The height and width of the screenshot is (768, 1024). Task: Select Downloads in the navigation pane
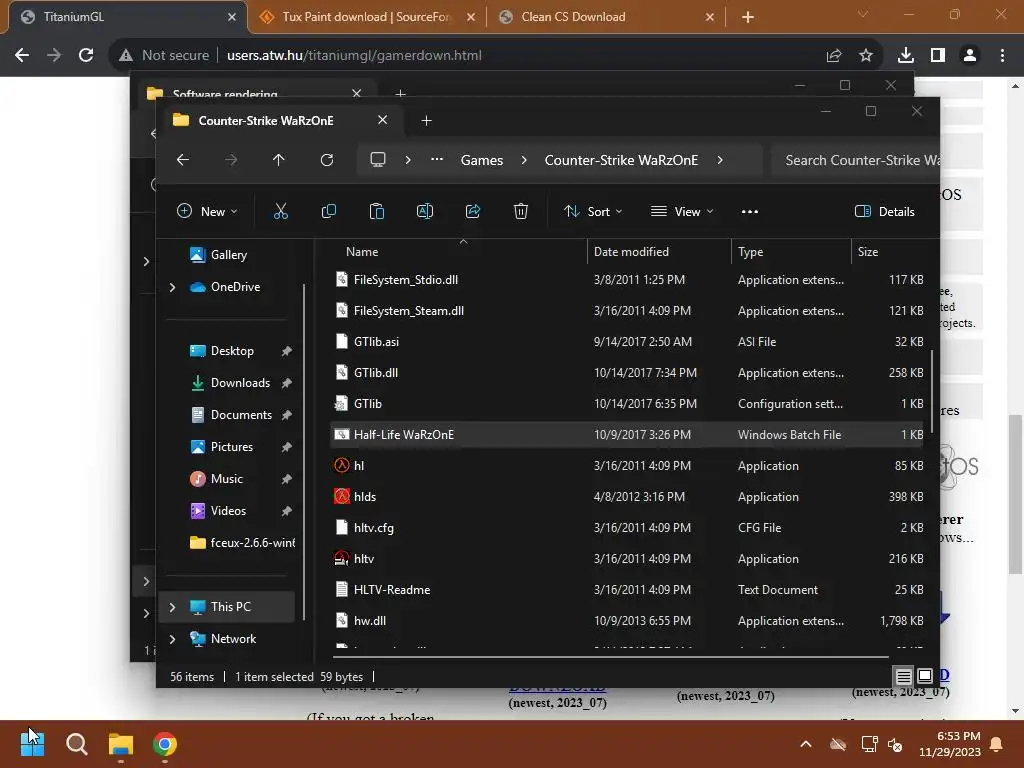coord(240,383)
